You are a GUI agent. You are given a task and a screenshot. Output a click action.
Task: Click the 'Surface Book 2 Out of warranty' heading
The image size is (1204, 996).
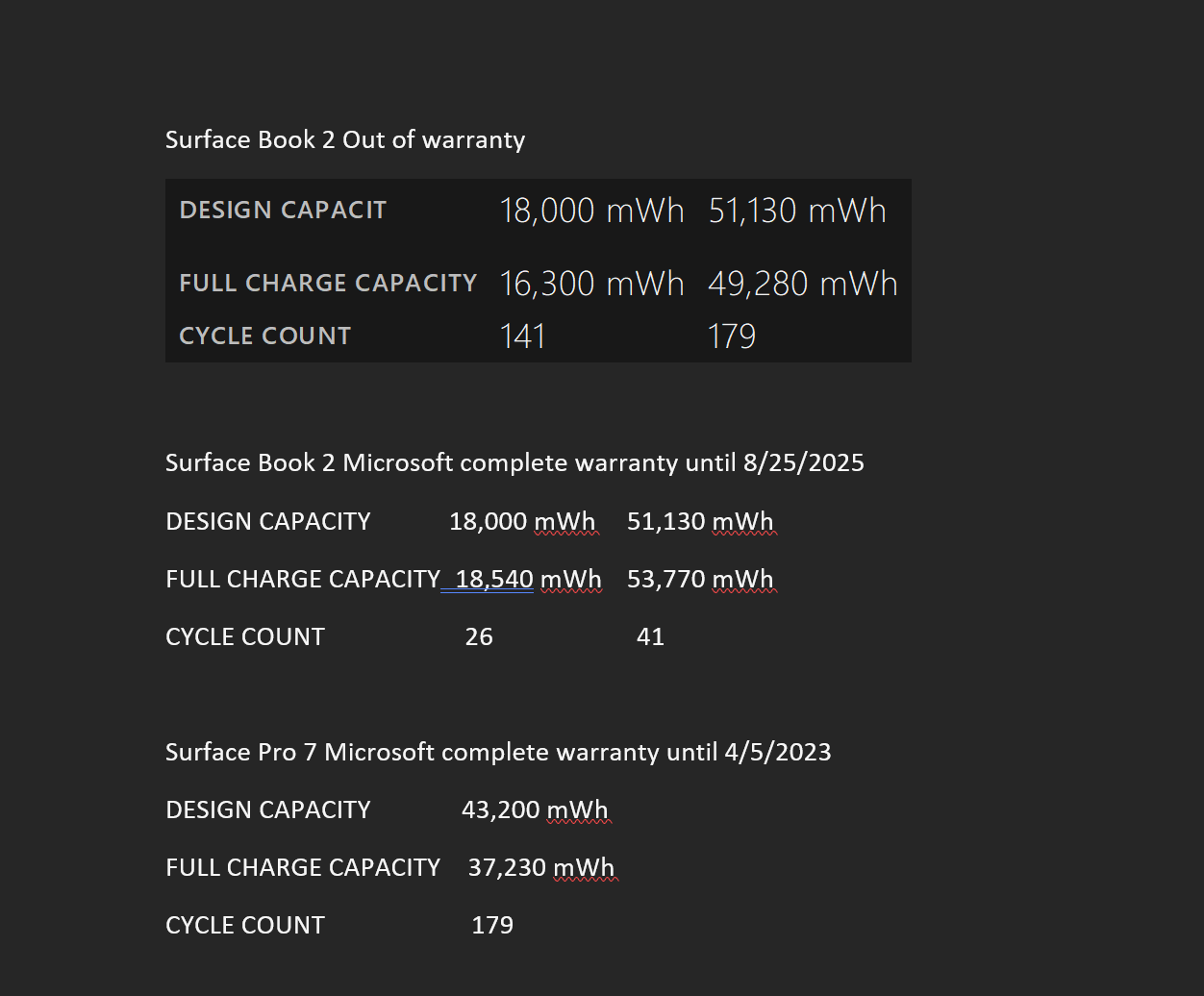pos(345,140)
